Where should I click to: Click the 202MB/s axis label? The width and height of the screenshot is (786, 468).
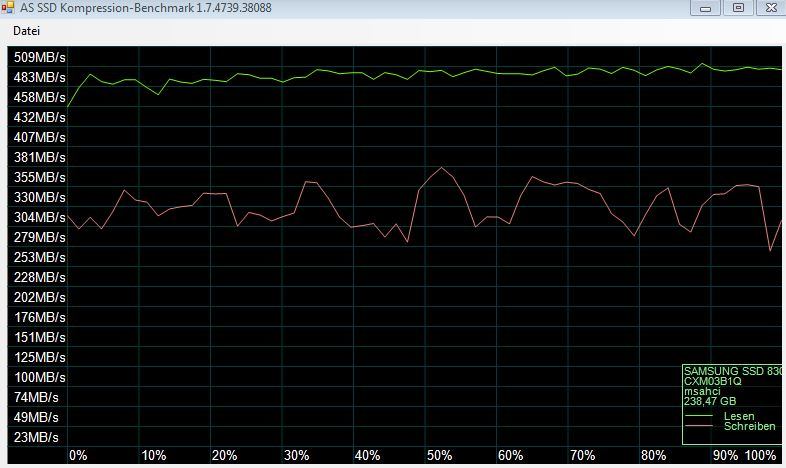(40, 297)
